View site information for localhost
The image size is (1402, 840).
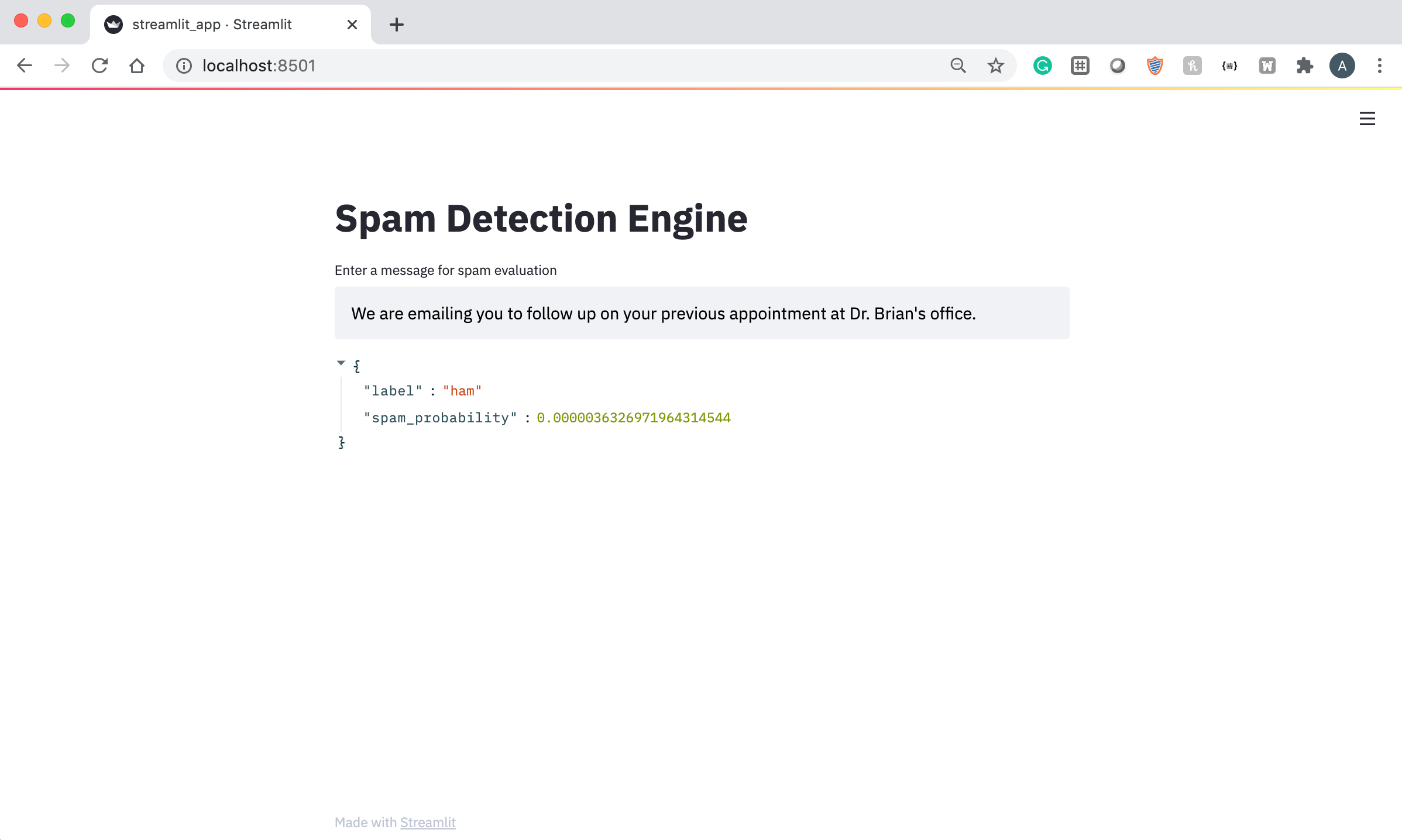pos(184,66)
